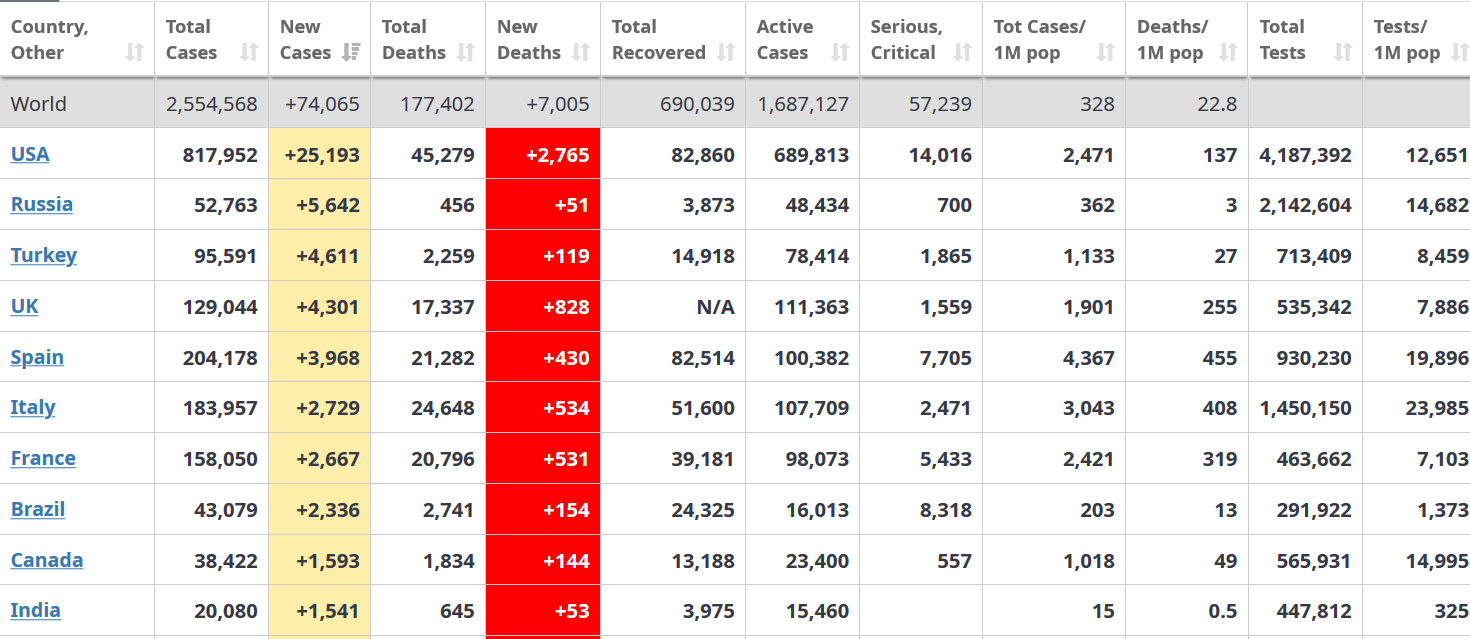Sort by Total Deaths arrows icon
This screenshot has height=639, width=1470.
pyautogui.click(x=465, y=52)
